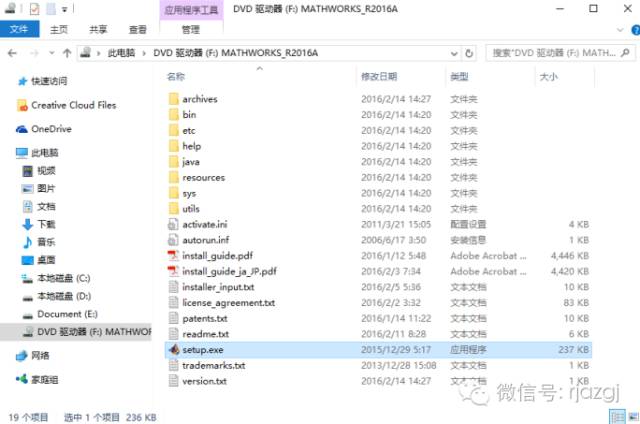Select 本地磁盘 (C:) in the navigation tree
This screenshot has width=640, height=424.
(x=63, y=277)
